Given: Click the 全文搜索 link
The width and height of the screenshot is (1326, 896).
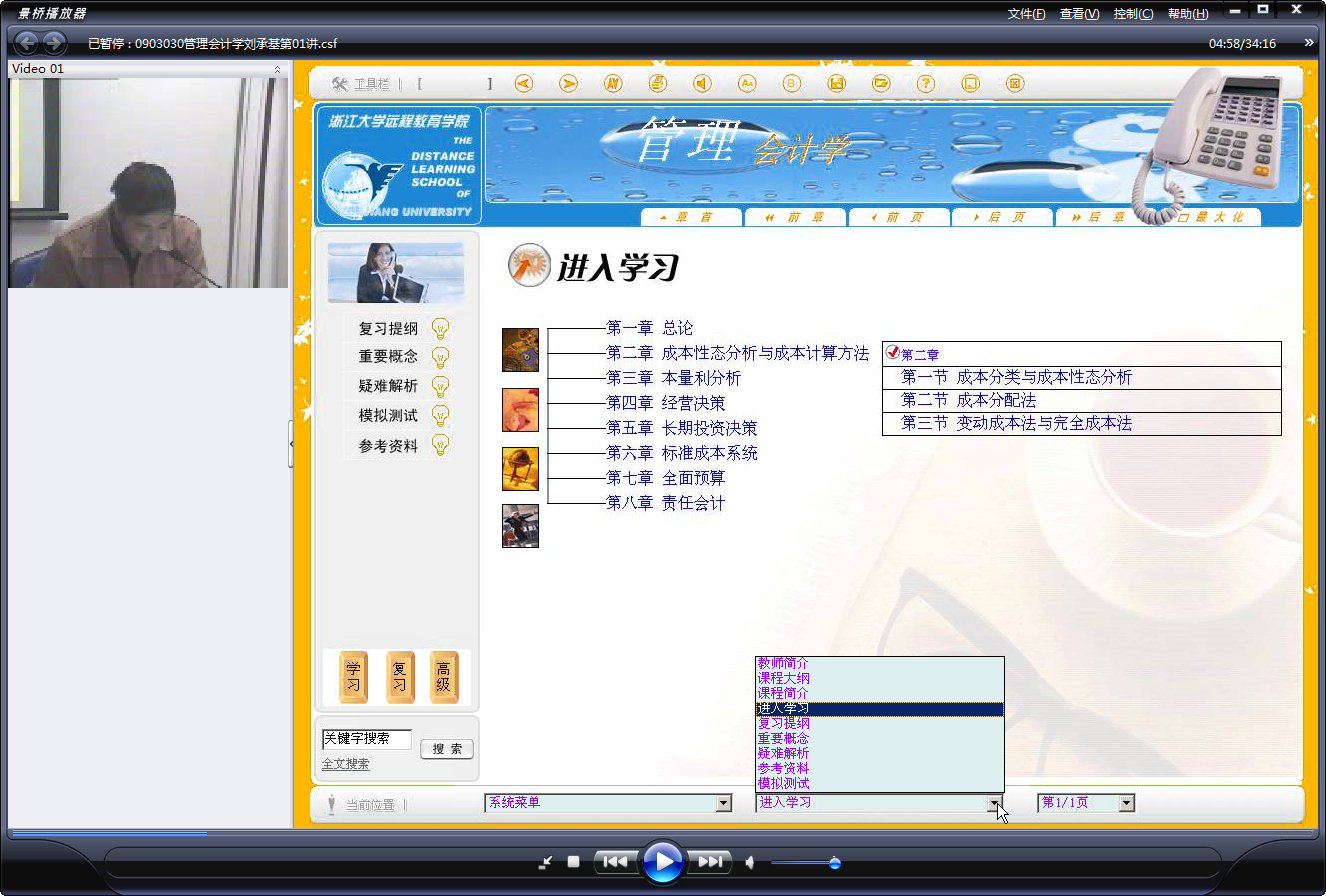Looking at the screenshot, I should click(x=345, y=764).
